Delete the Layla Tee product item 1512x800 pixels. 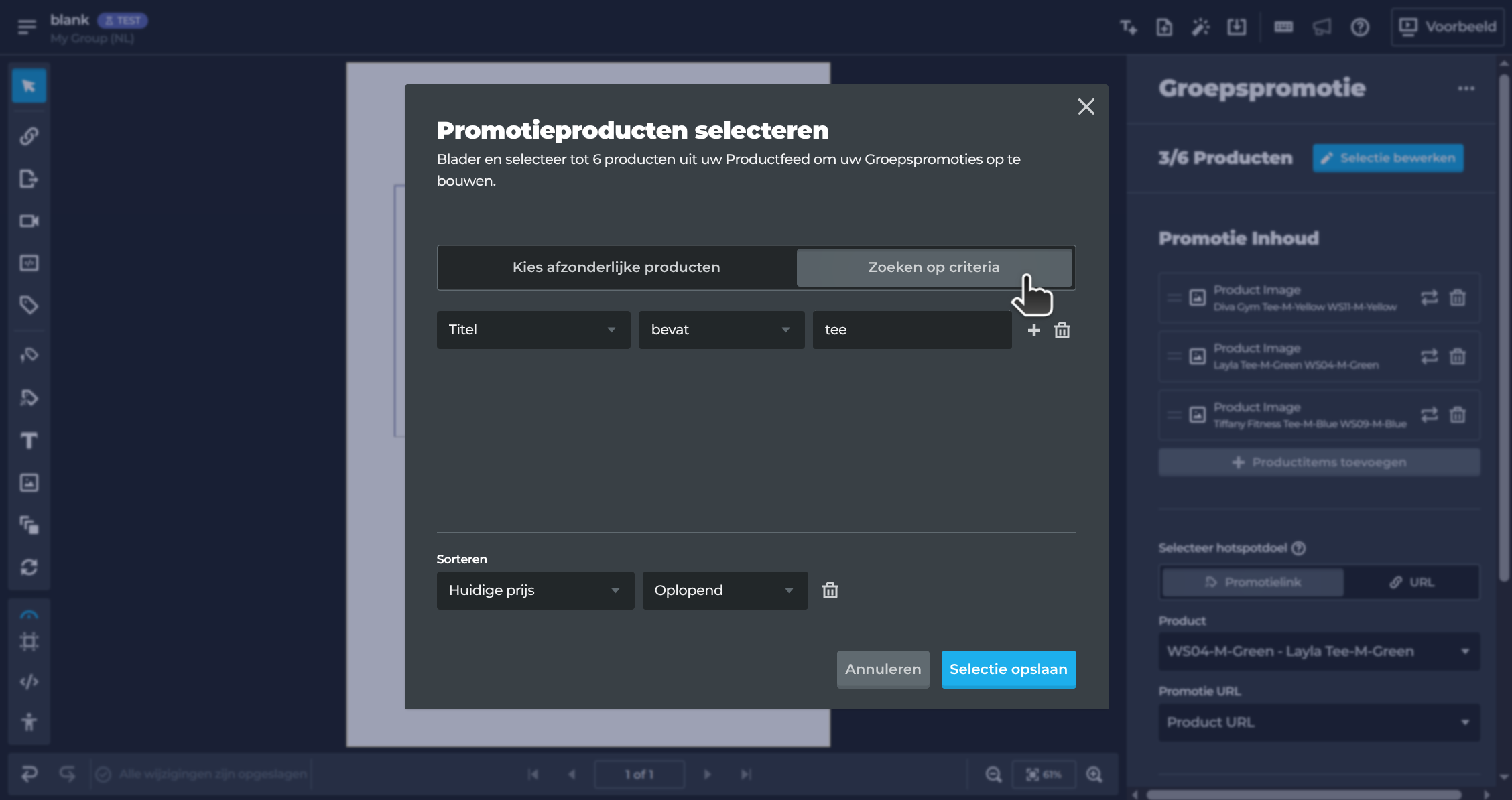pos(1458,356)
